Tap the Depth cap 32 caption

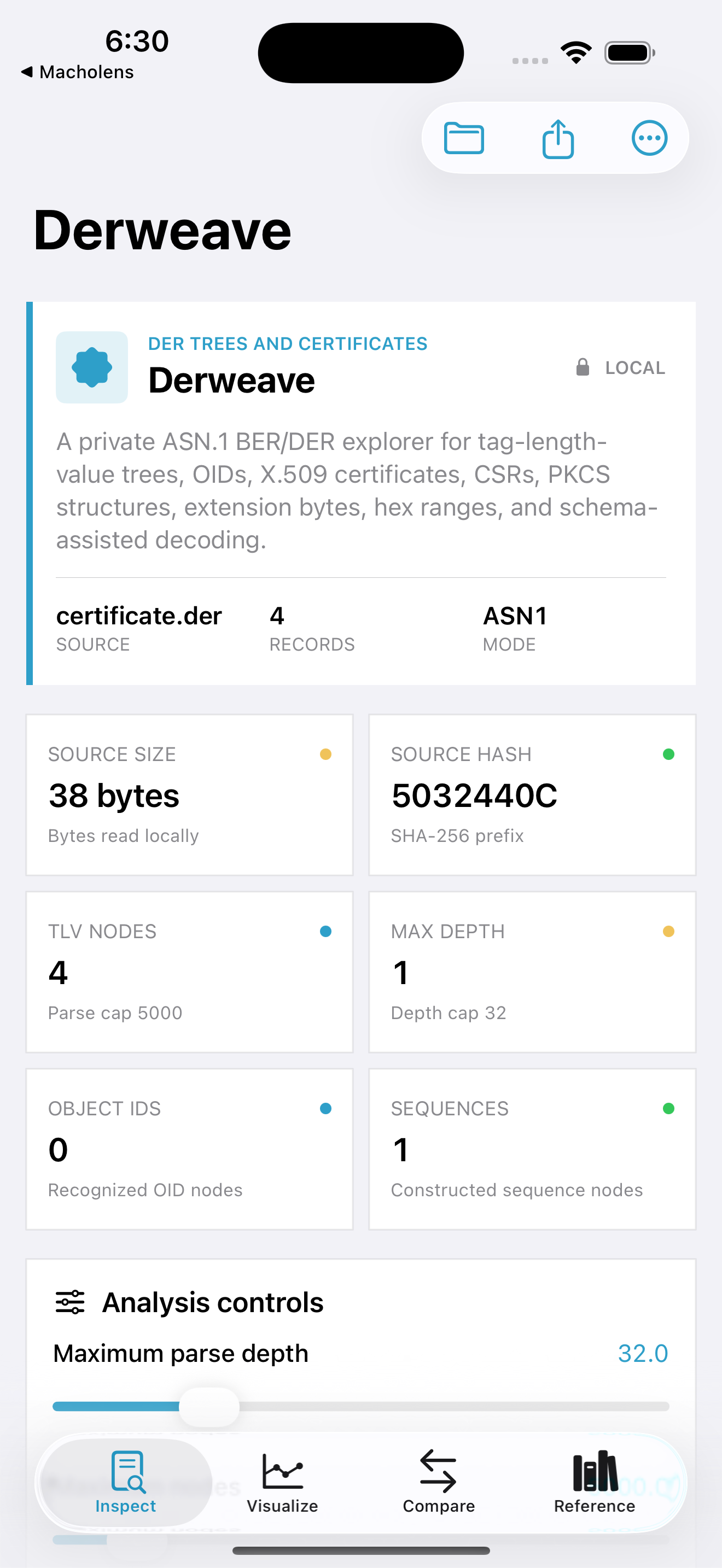click(x=449, y=1013)
